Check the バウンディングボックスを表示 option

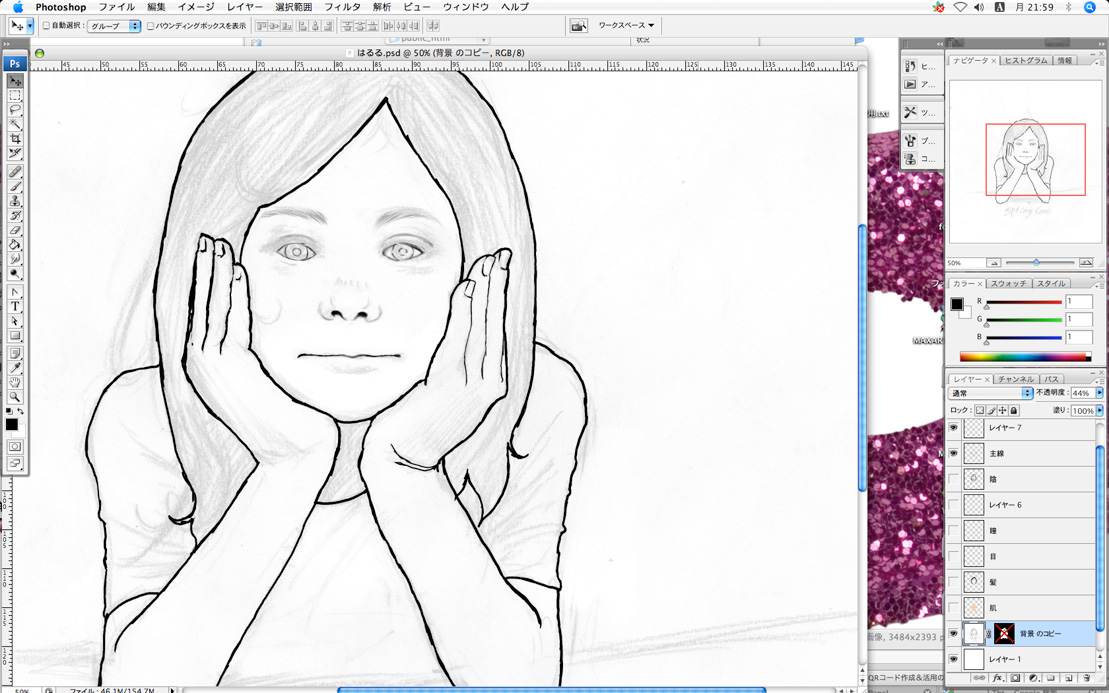(151, 26)
